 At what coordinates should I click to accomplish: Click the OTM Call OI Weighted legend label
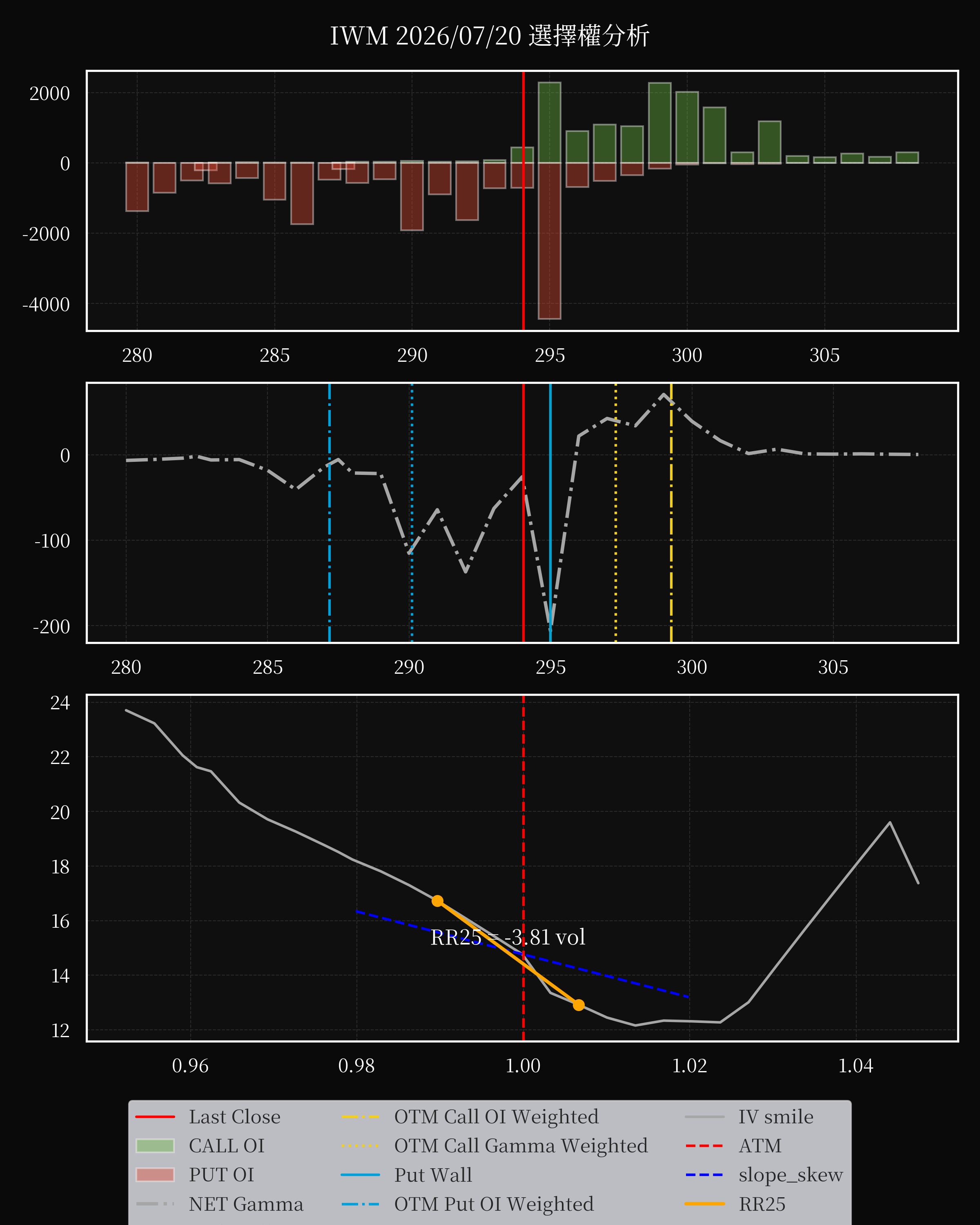(x=497, y=1117)
